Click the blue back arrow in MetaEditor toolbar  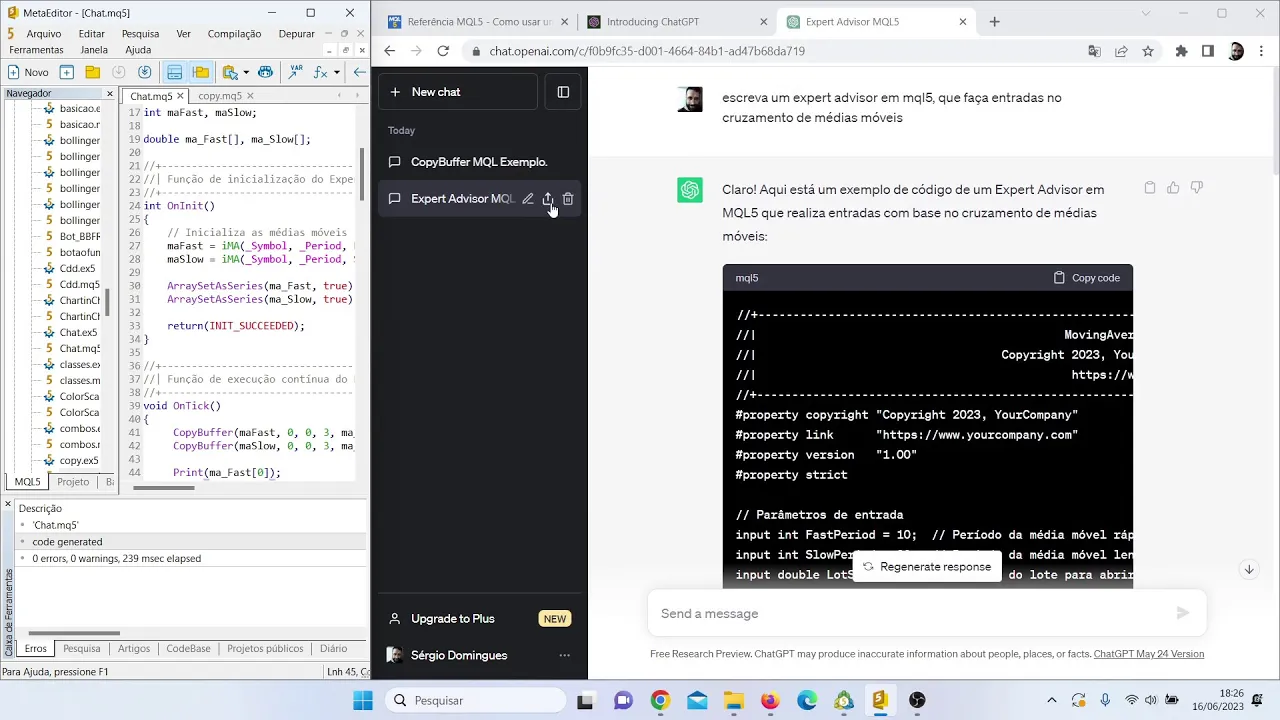(360, 72)
